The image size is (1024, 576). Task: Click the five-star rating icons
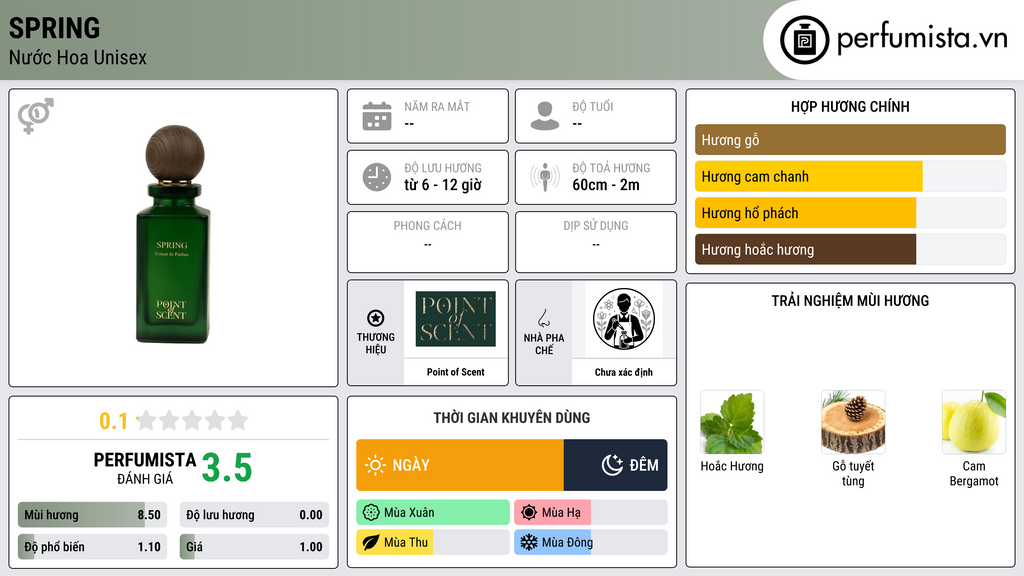coord(193,421)
